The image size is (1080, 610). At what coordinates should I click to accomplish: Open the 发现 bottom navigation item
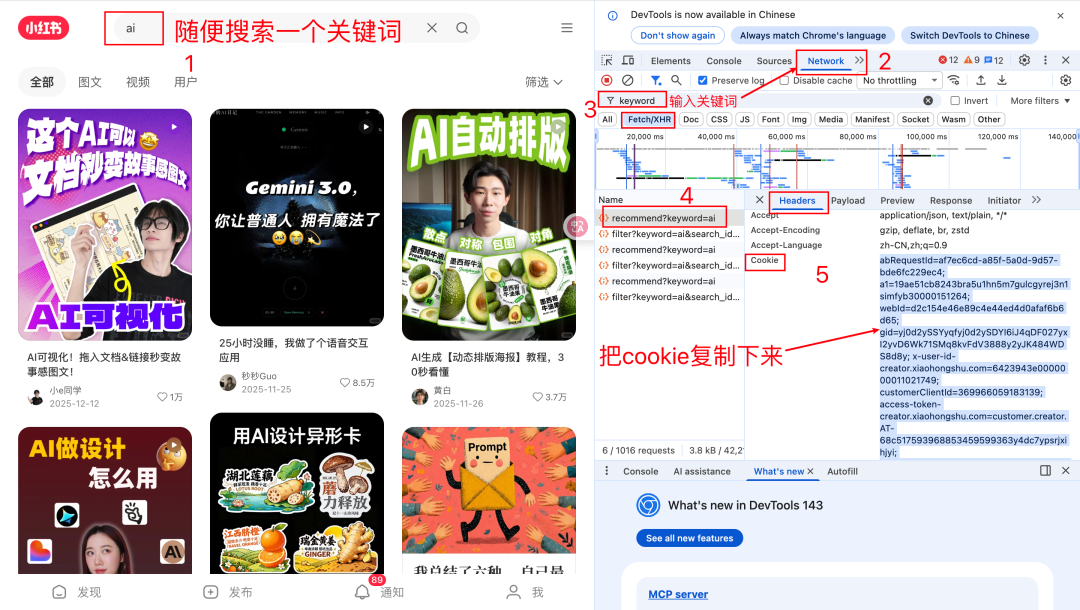click(76, 592)
